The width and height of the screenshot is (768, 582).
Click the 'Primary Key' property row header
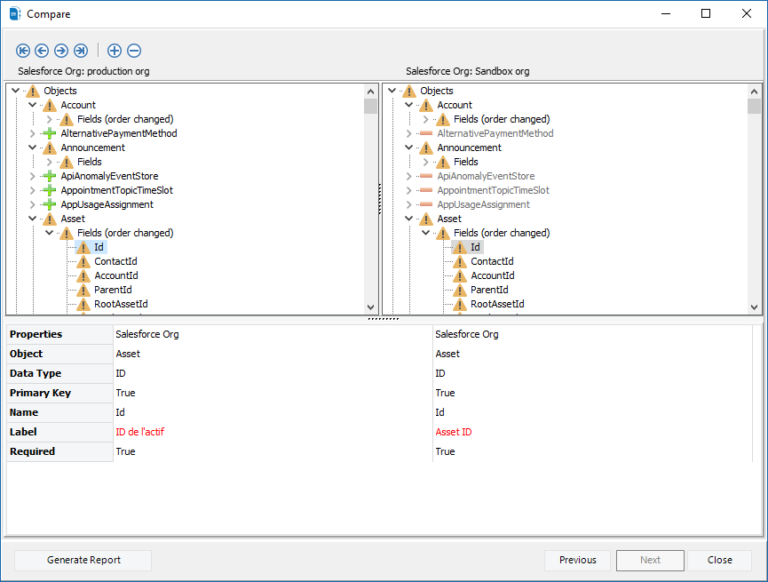coord(60,393)
